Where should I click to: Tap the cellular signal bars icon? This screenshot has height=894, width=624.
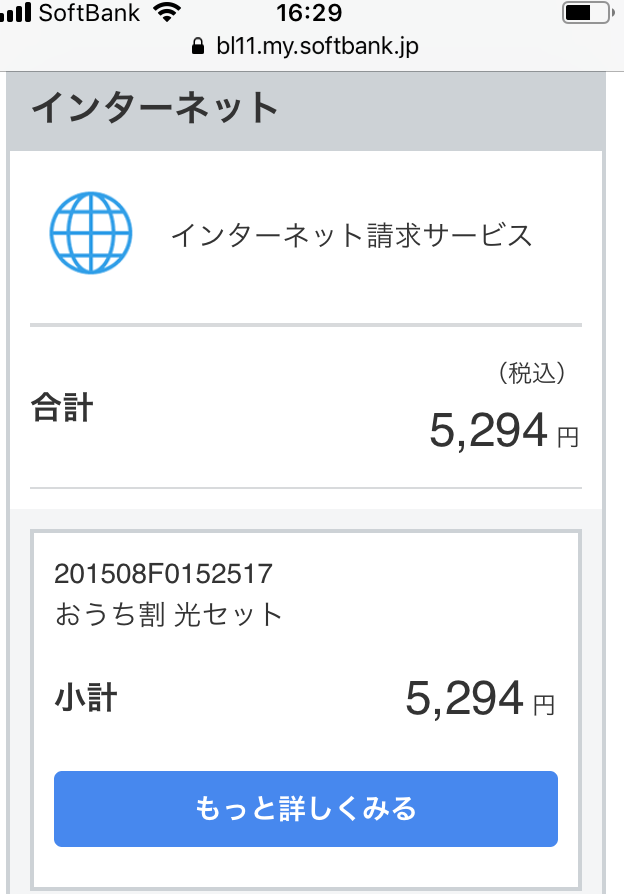[15, 13]
